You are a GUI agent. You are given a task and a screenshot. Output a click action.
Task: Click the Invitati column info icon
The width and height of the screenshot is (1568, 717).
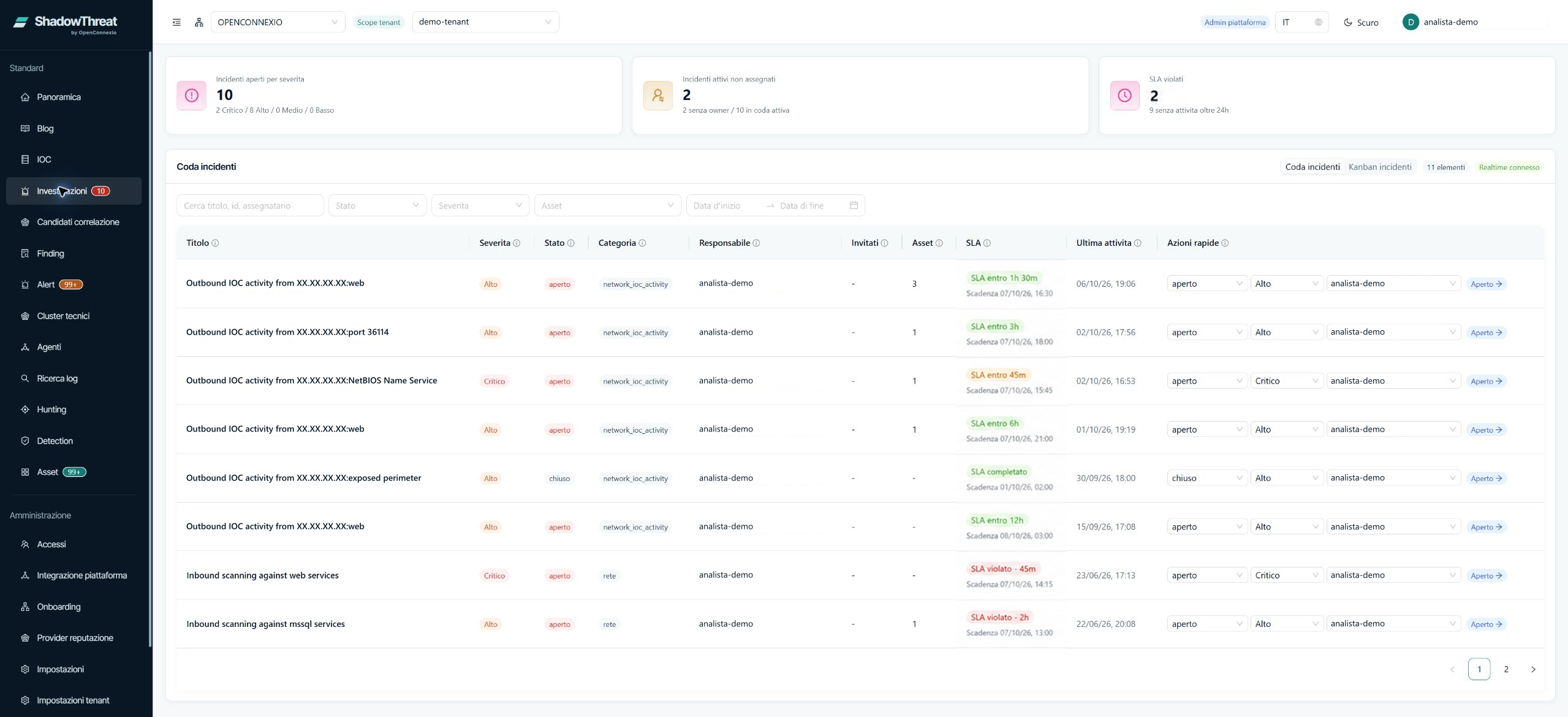click(x=884, y=243)
